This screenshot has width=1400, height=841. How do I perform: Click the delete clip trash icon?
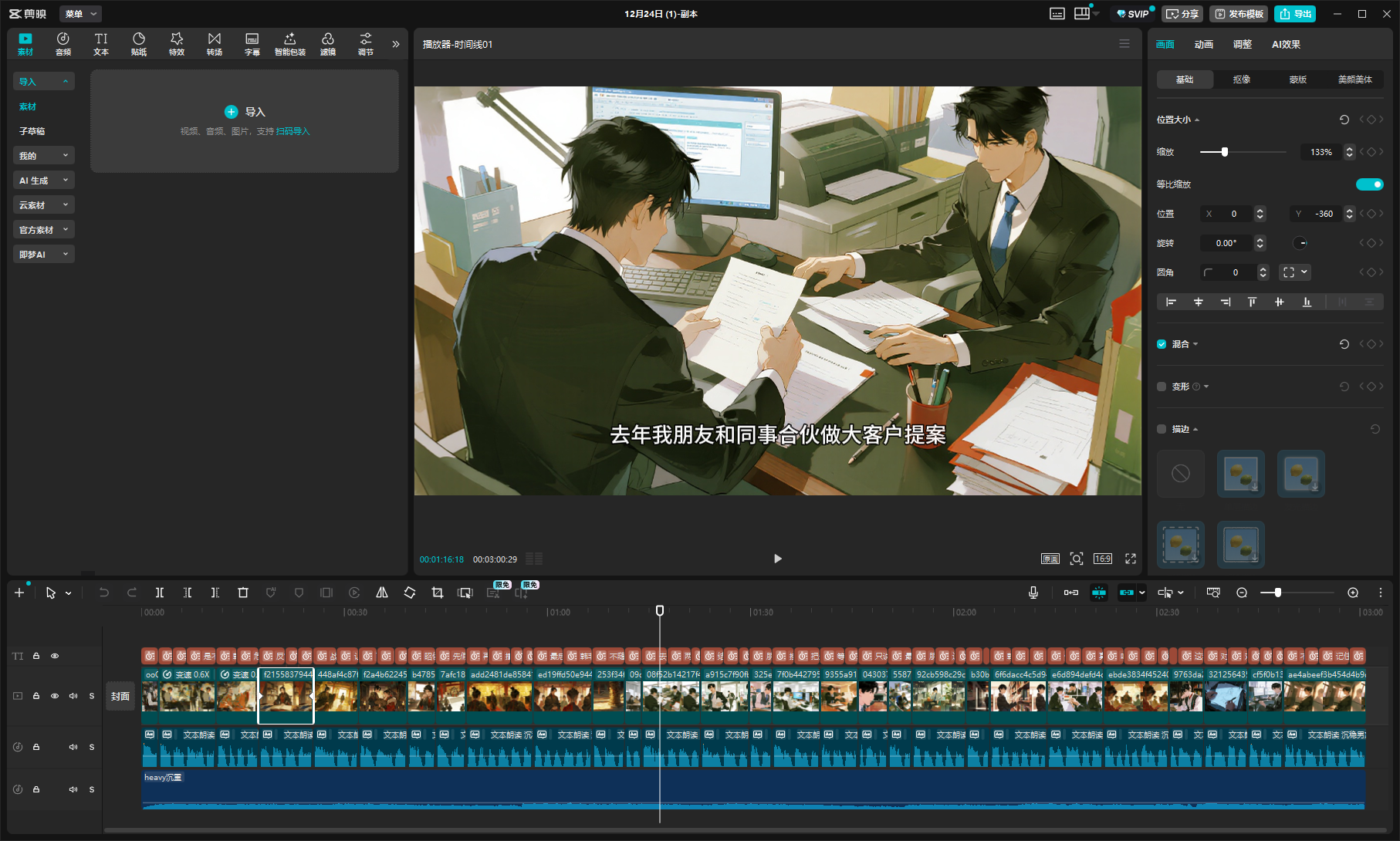tap(243, 593)
